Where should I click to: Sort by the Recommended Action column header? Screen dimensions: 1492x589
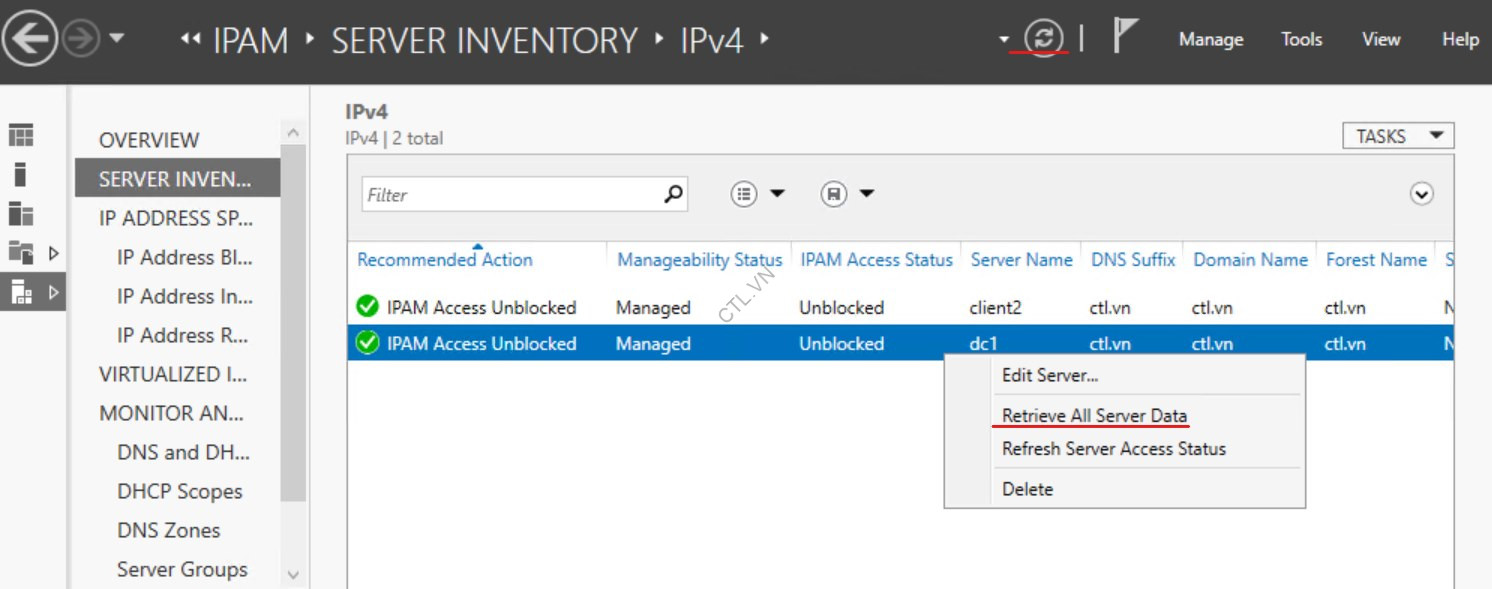(x=444, y=259)
